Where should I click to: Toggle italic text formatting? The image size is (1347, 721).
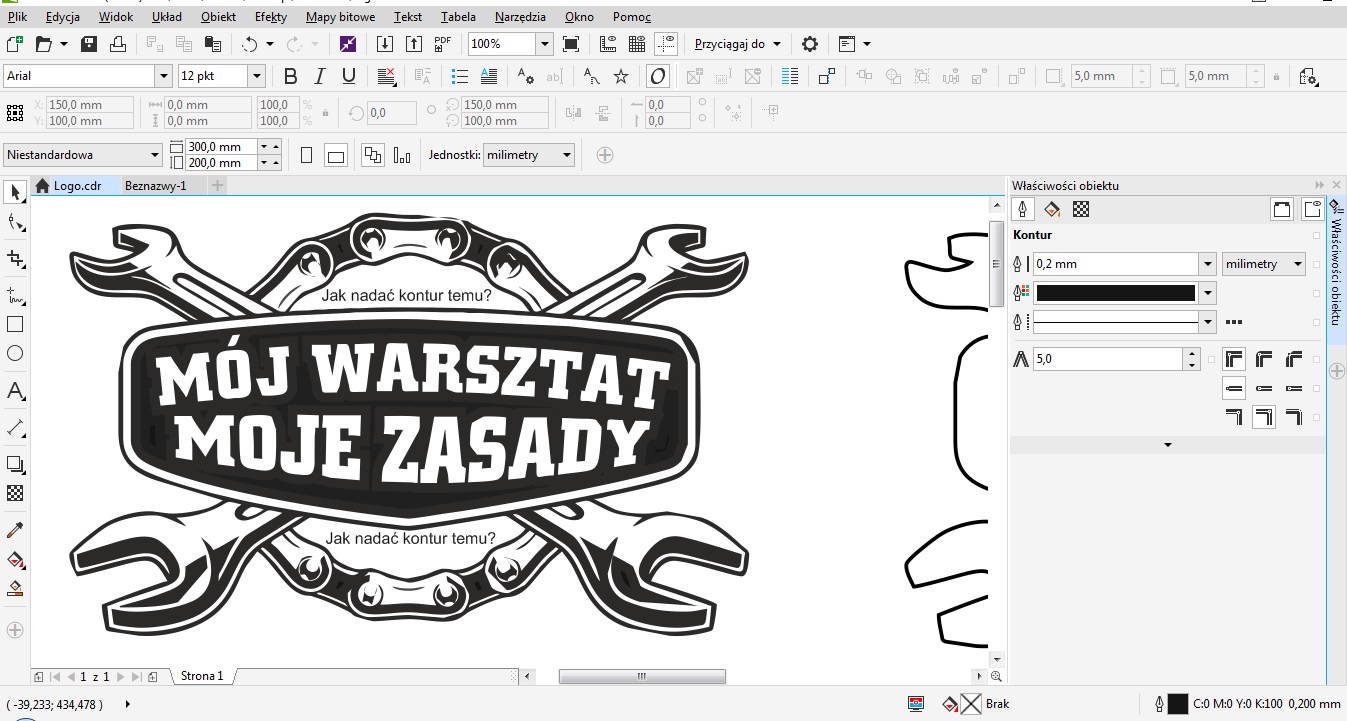point(320,76)
